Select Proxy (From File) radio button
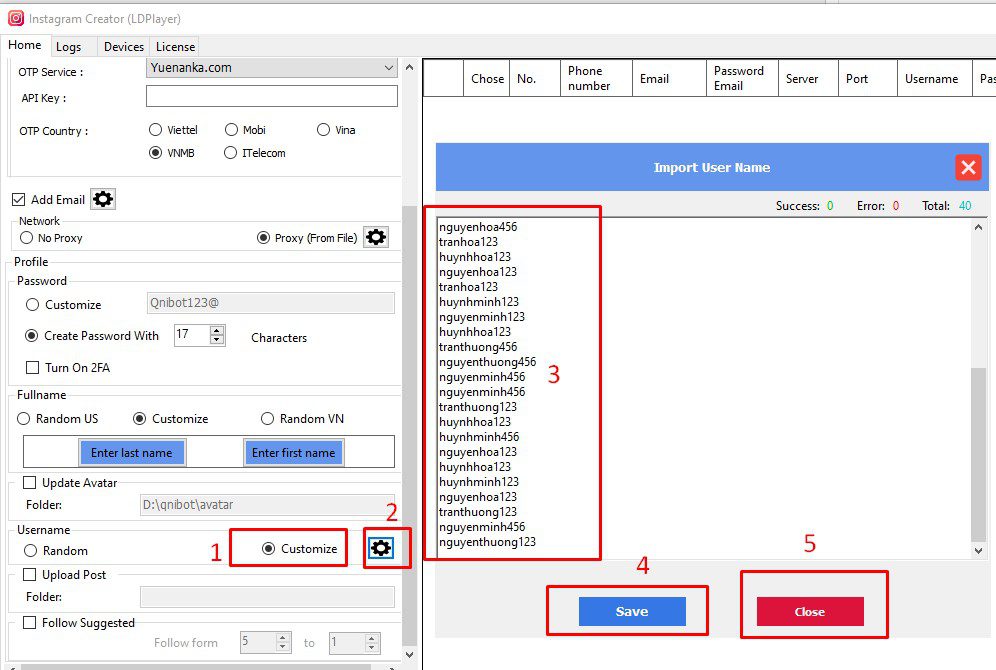996x670 pixels. click(263, 238)
